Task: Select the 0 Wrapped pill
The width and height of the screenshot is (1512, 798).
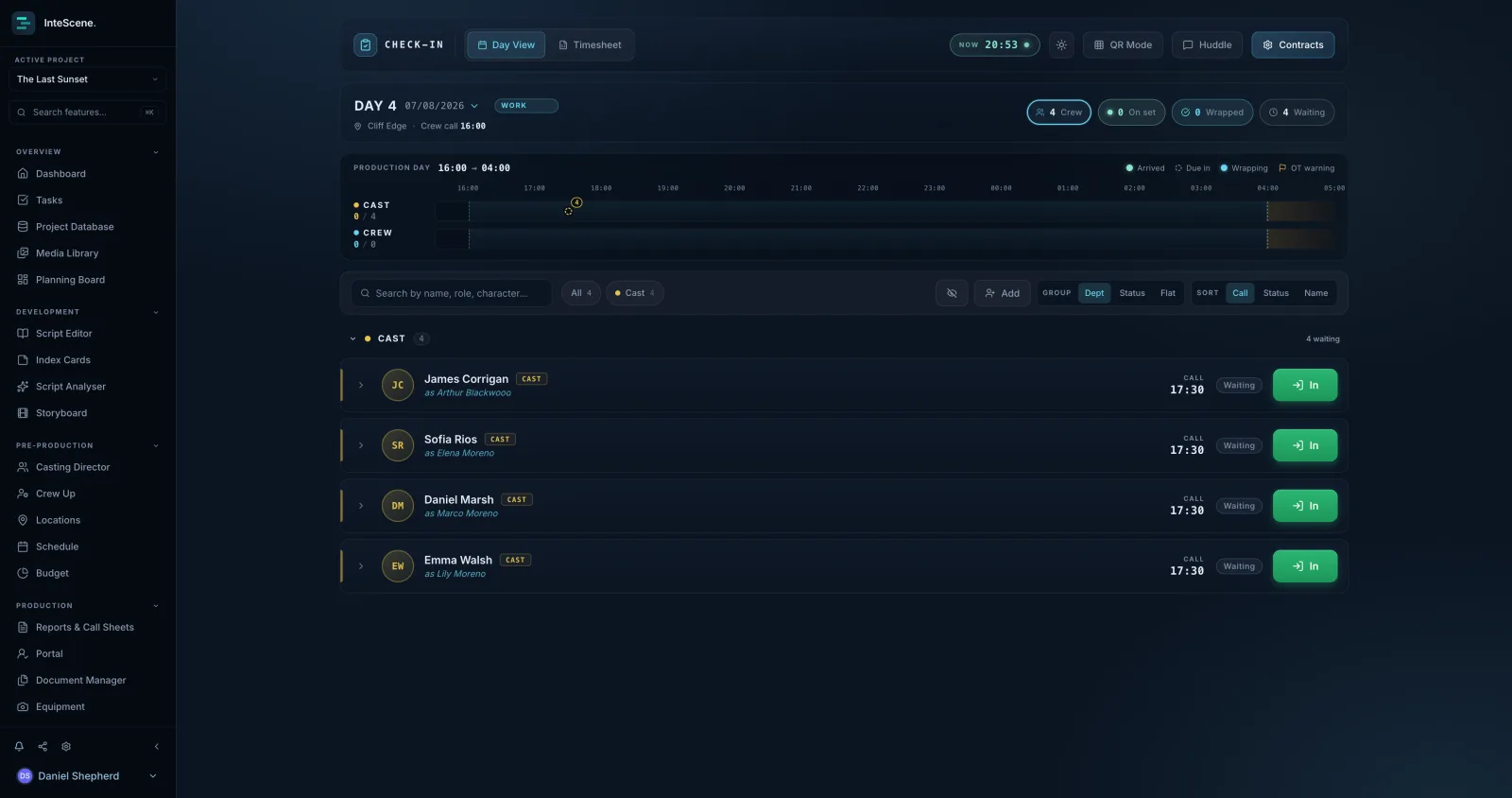Action: tap(1212, 113)
